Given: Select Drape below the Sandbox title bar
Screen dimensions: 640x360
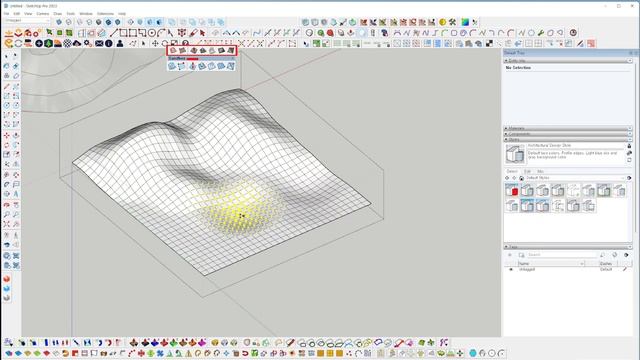Looking at the screenshot, I should 211,66.
